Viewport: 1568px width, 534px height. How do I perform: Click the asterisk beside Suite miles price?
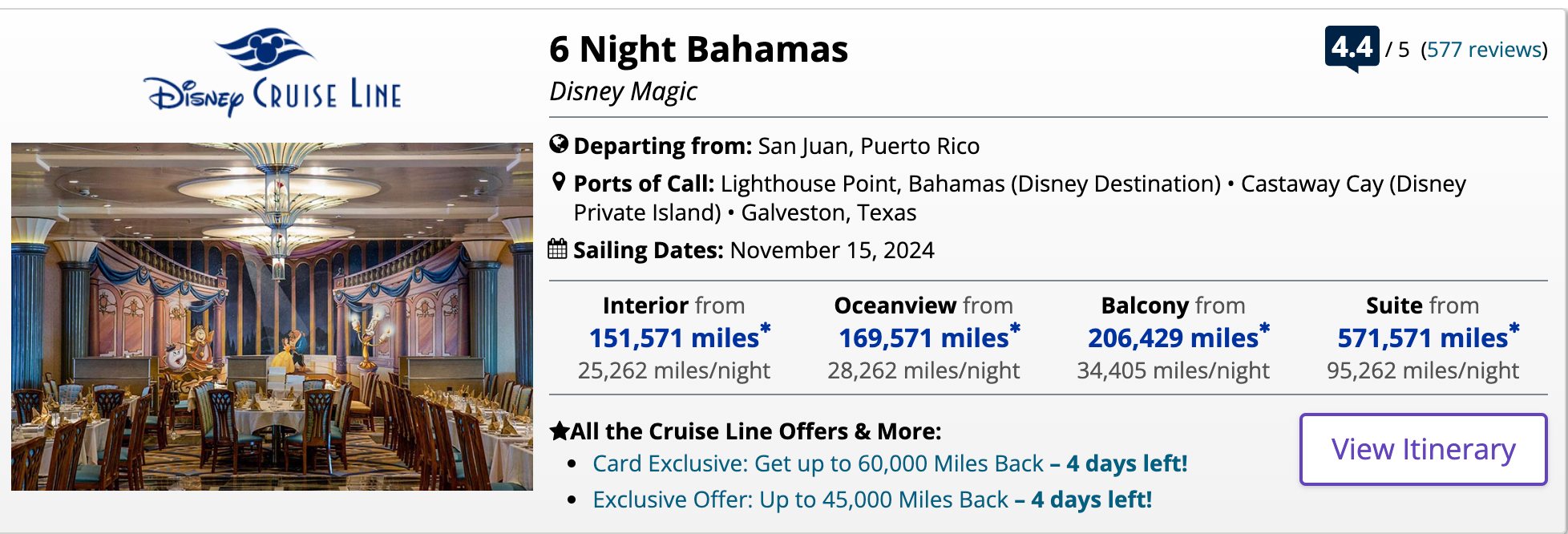tap(1513, 327)
